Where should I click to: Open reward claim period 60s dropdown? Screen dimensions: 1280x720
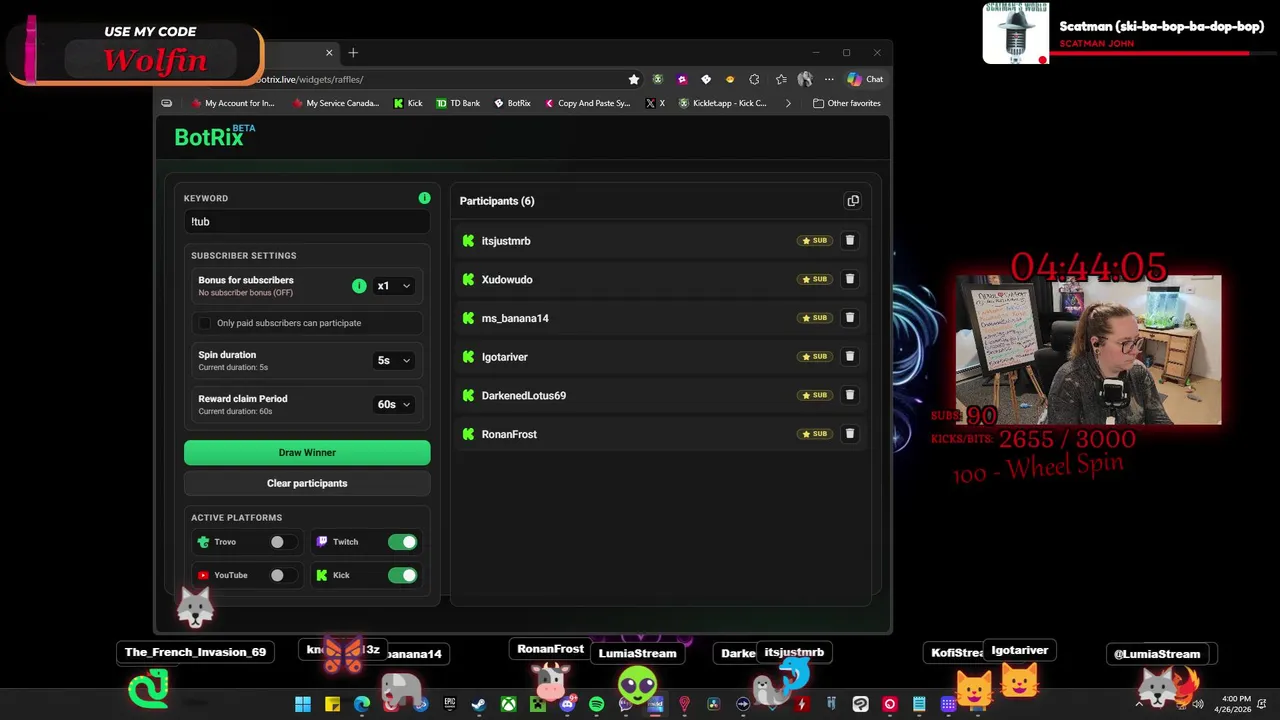click(x=393, y=404)
